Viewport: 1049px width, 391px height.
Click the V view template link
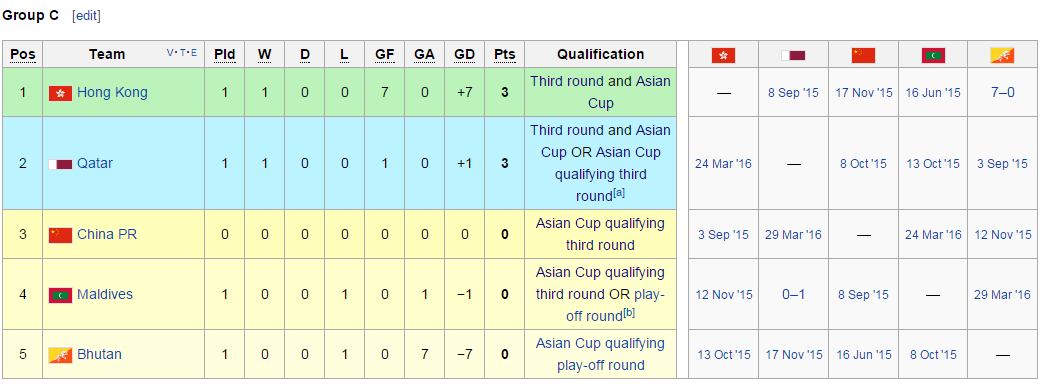tap(170, 52)
